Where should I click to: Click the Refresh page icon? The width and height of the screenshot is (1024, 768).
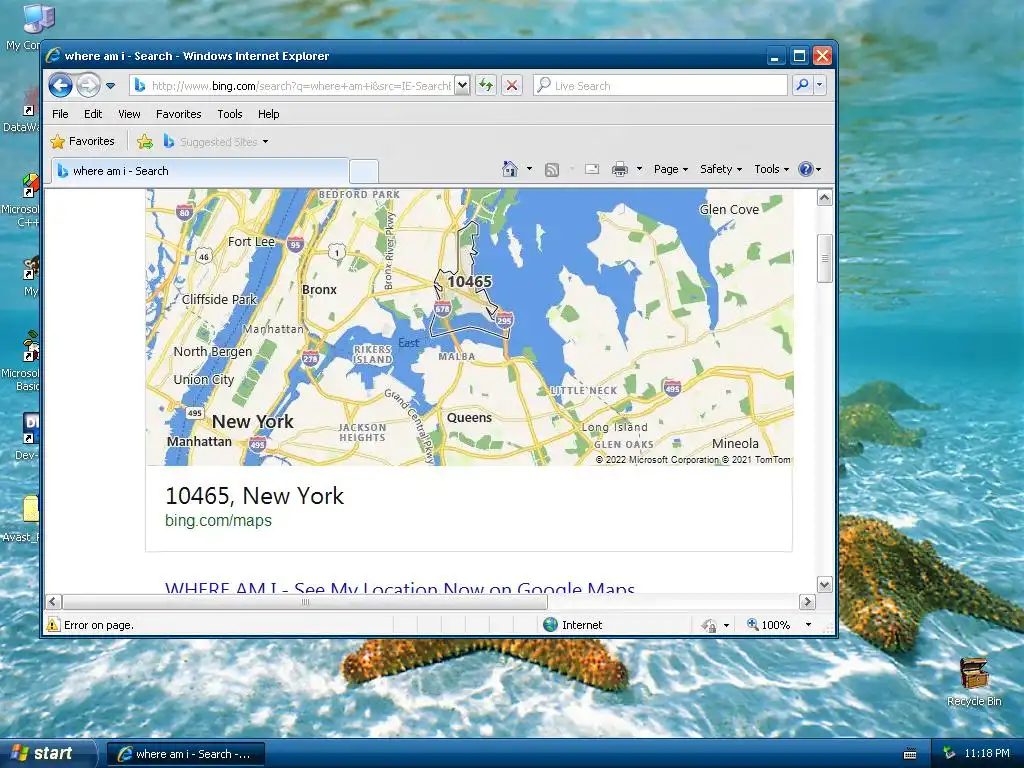pos(485,86)
